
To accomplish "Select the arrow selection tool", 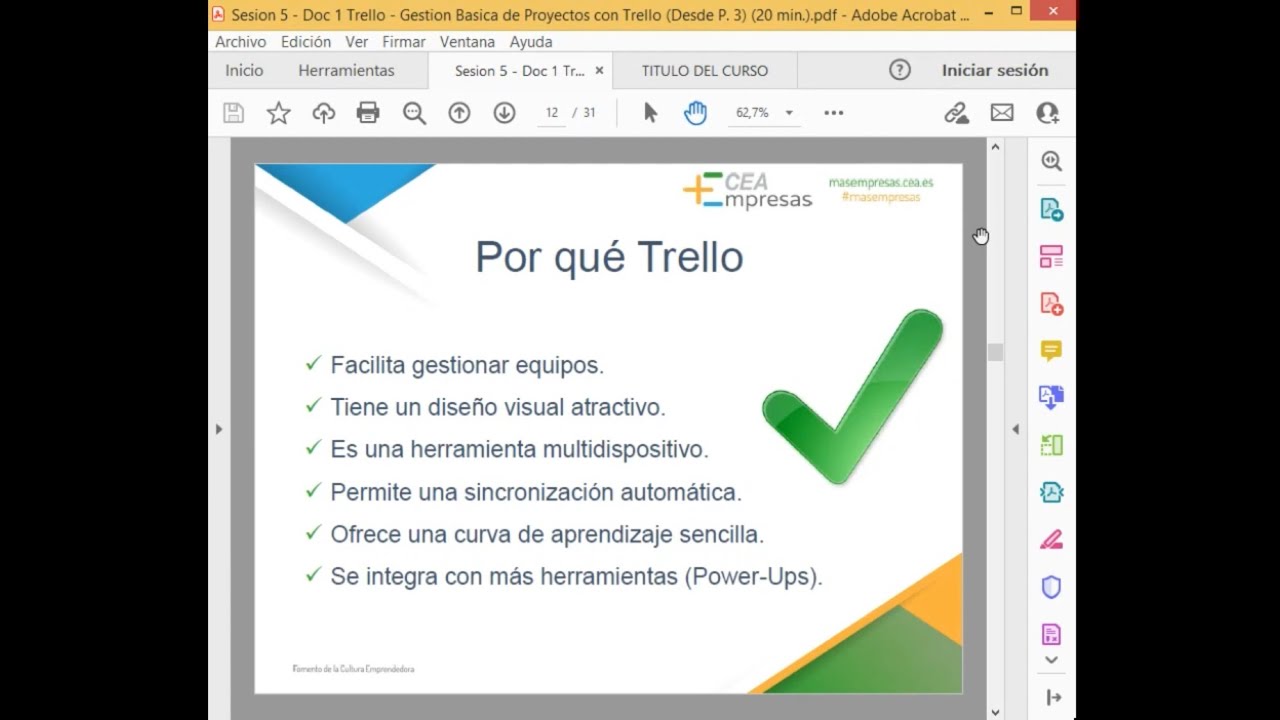I will [650, 113].
